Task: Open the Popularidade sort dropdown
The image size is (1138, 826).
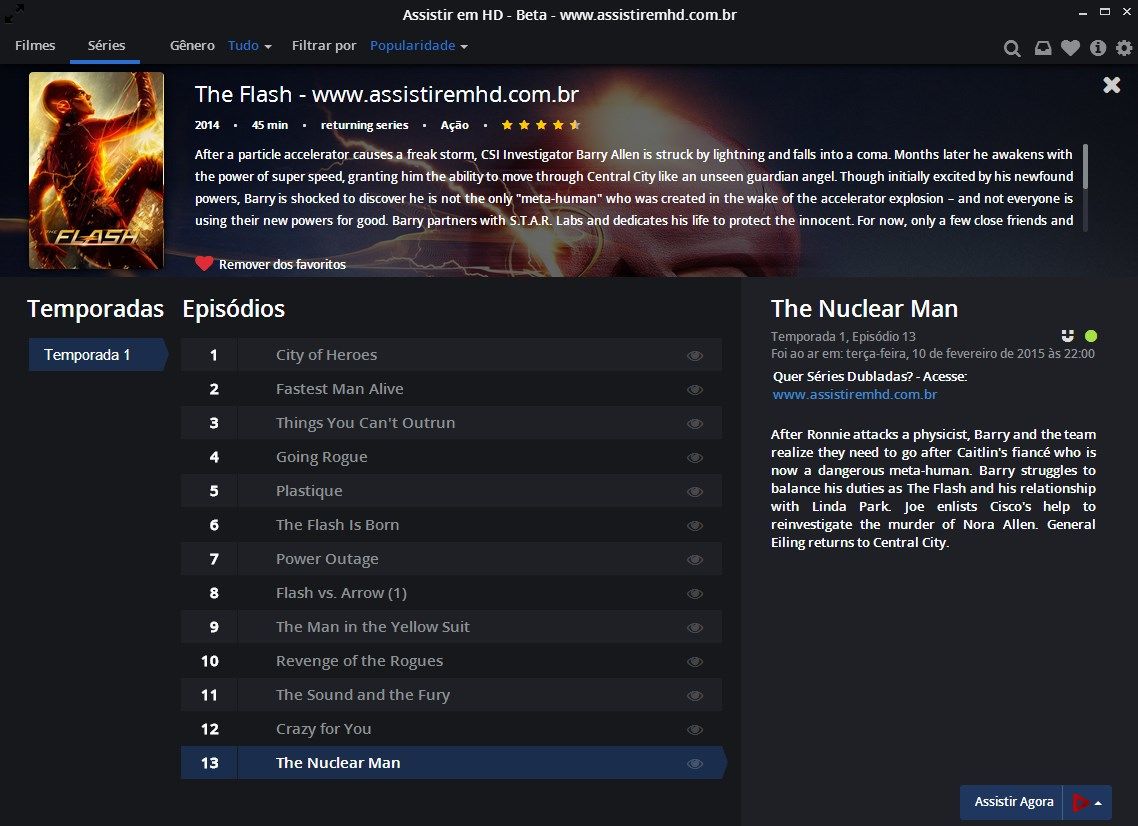Action: coord(419,46)
